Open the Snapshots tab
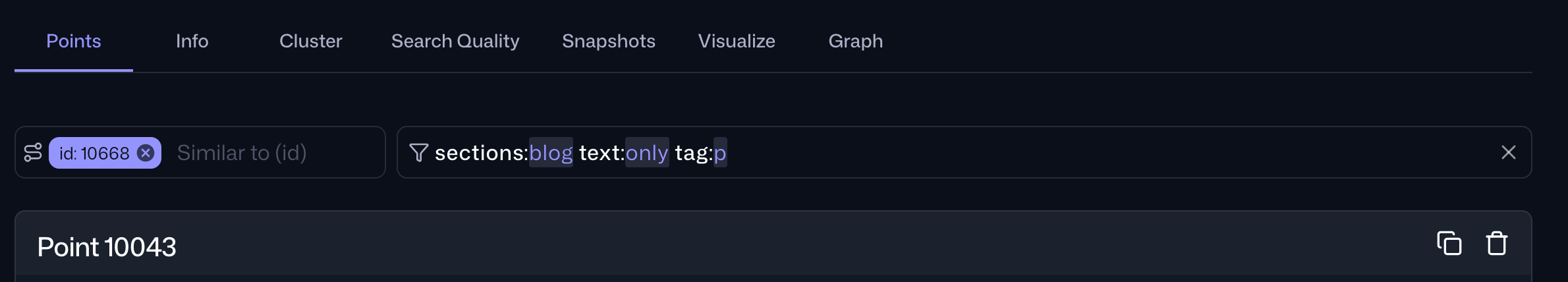This screenshot has width=1568, height=282. 608,41
